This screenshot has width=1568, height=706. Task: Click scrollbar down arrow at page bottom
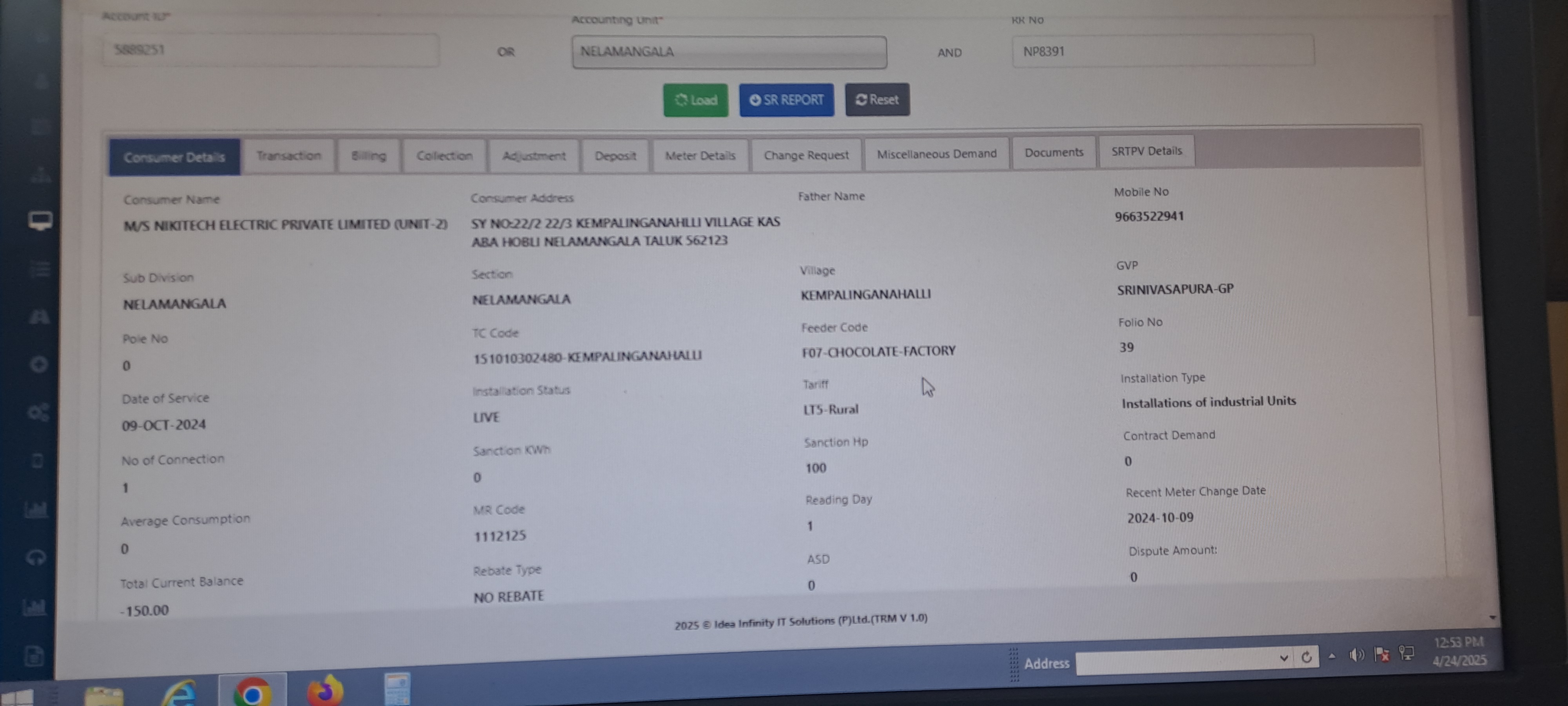click(1492, 617)
